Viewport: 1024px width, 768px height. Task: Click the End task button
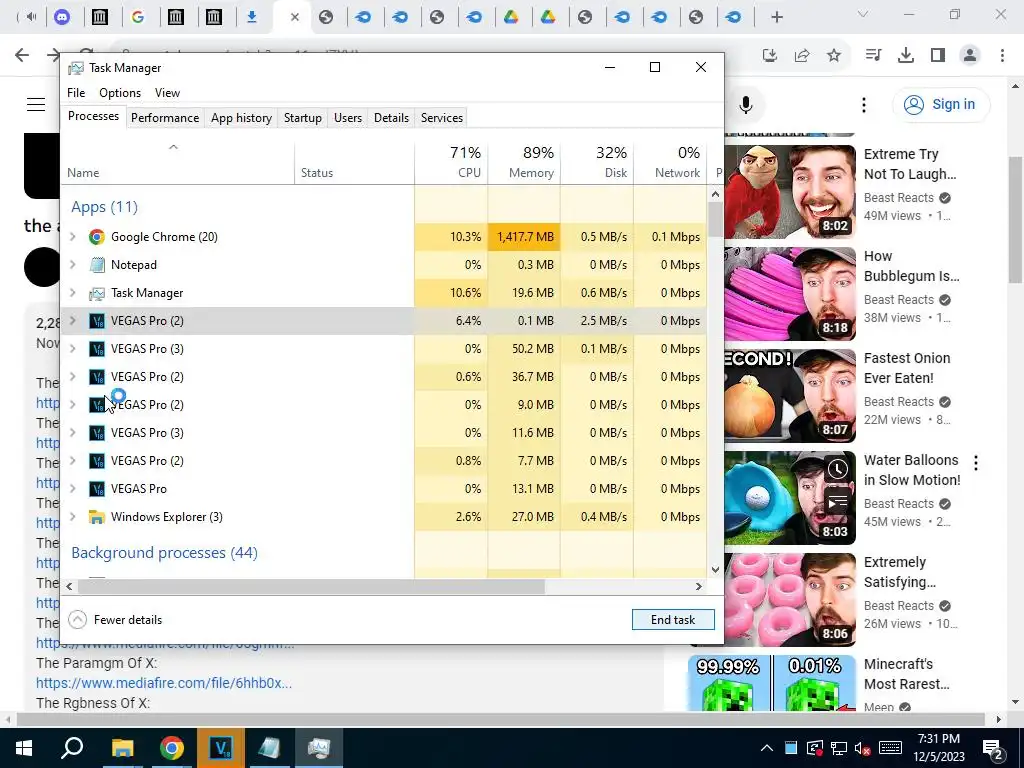(673, 620)
